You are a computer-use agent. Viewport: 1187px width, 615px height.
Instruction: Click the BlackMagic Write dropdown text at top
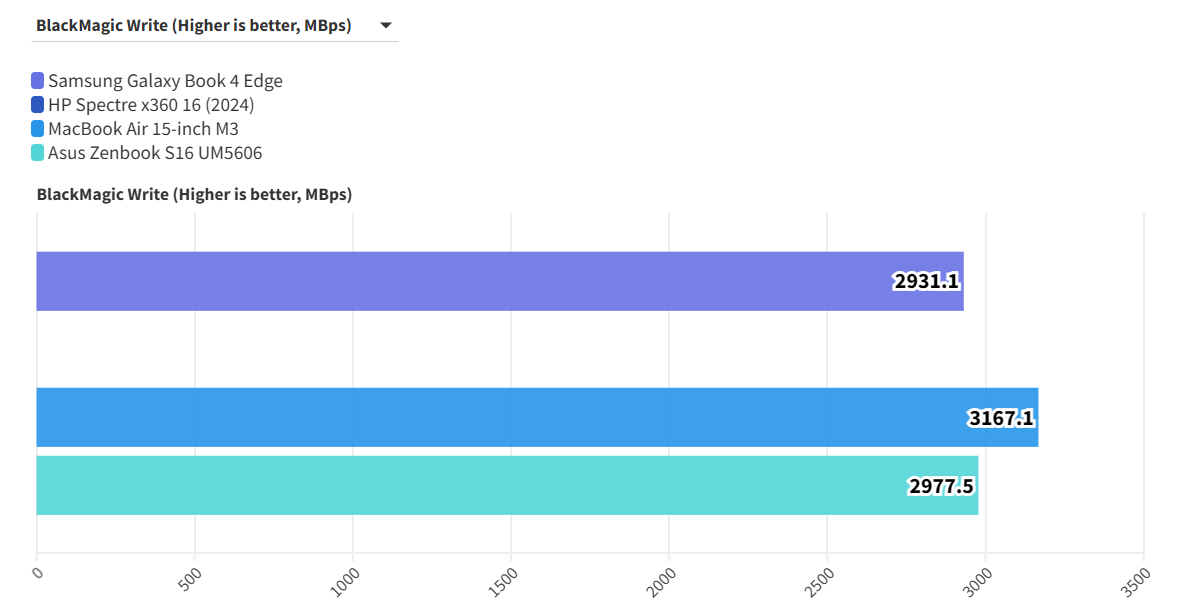coord(194,26)
